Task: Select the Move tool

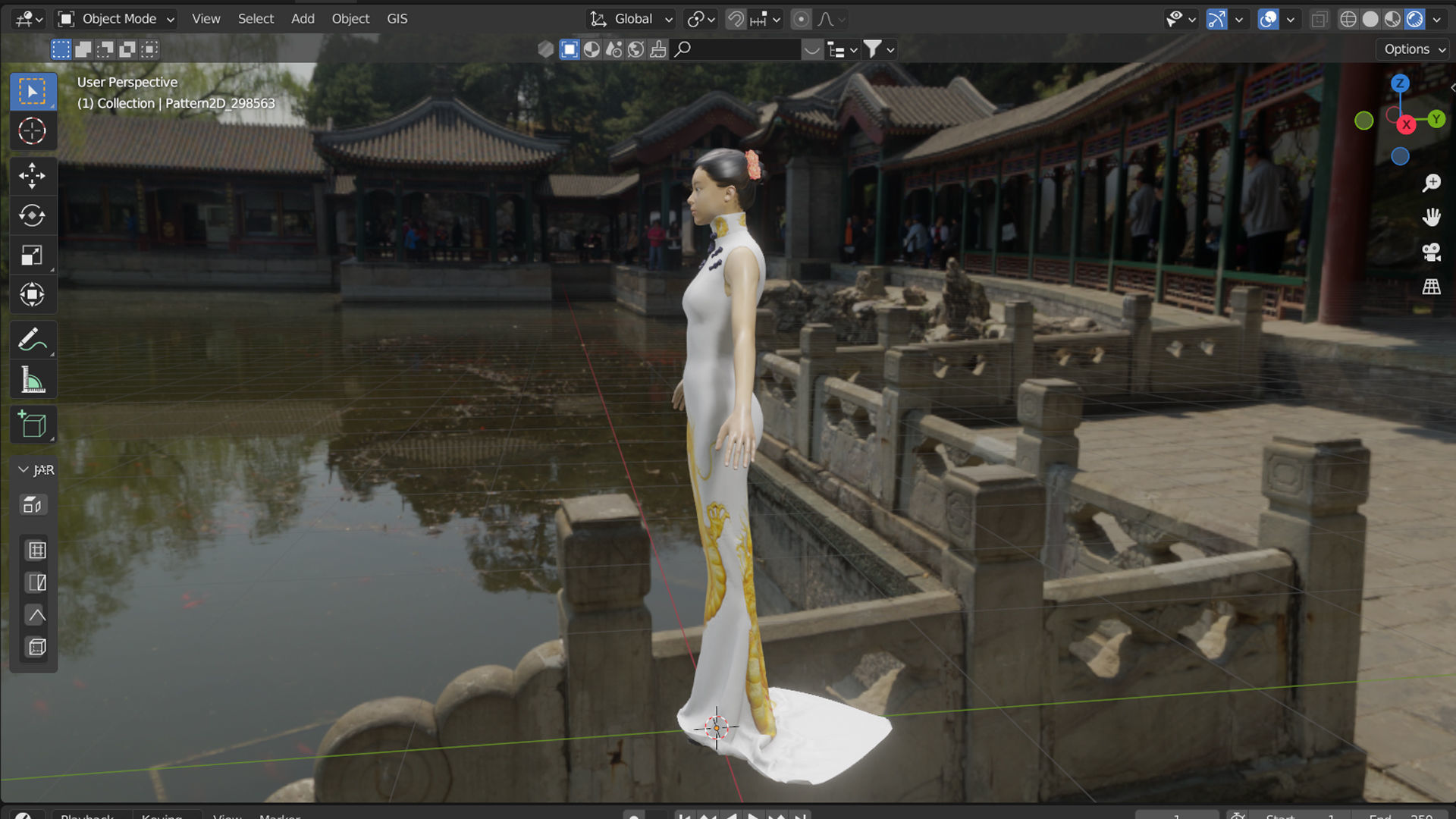Action: pos(33,176)
